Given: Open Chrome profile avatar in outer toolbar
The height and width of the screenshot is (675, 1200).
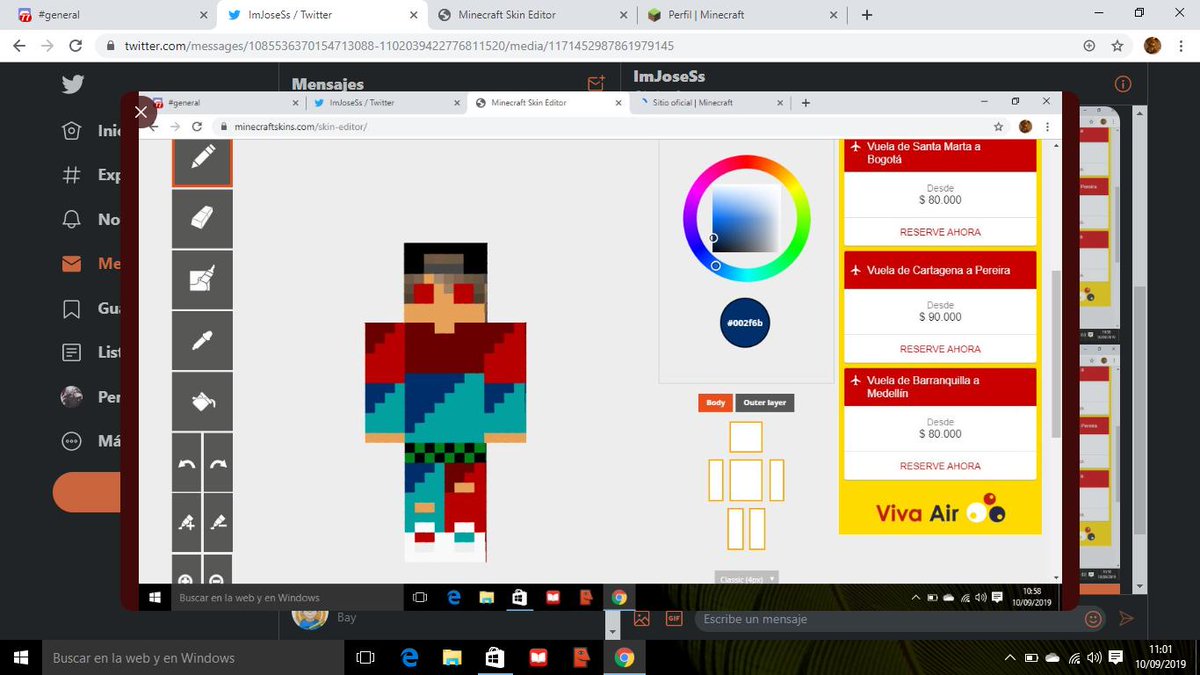Looking at the screenshot, I should pos(1152,46).
